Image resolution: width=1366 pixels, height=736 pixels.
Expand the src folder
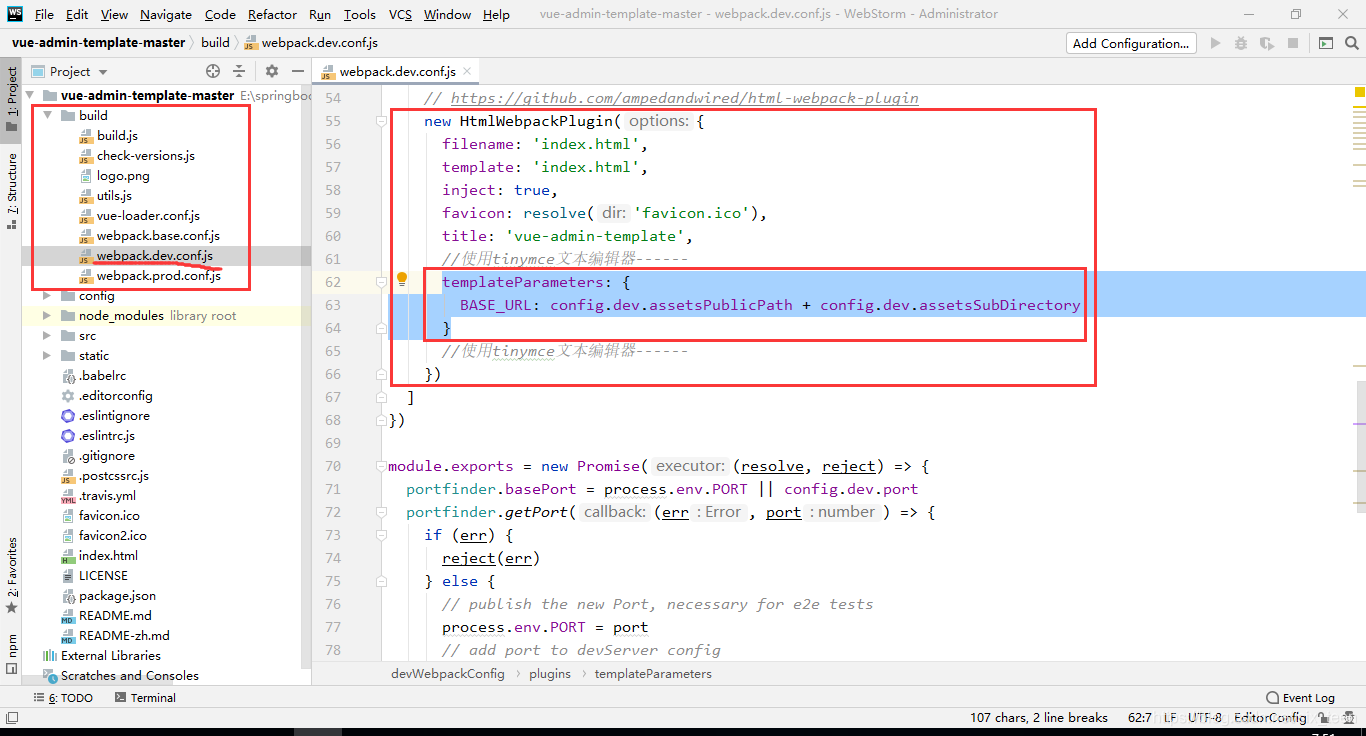click(47, 336)
